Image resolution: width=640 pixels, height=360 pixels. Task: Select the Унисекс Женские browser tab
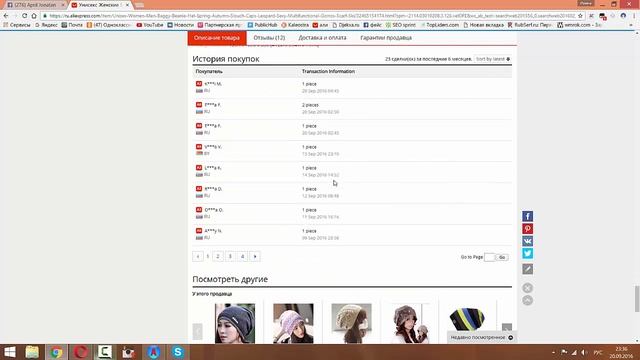click(100, 5)
